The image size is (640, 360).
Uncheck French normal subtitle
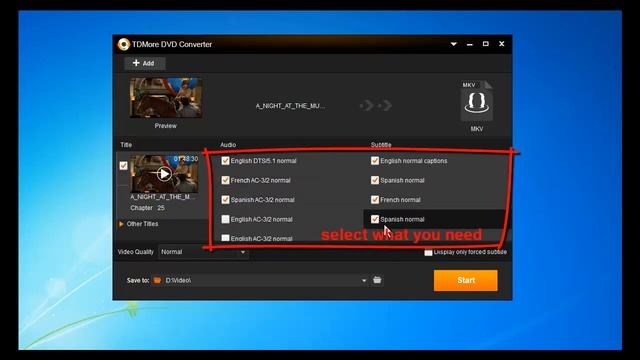[x=375, y=200]
